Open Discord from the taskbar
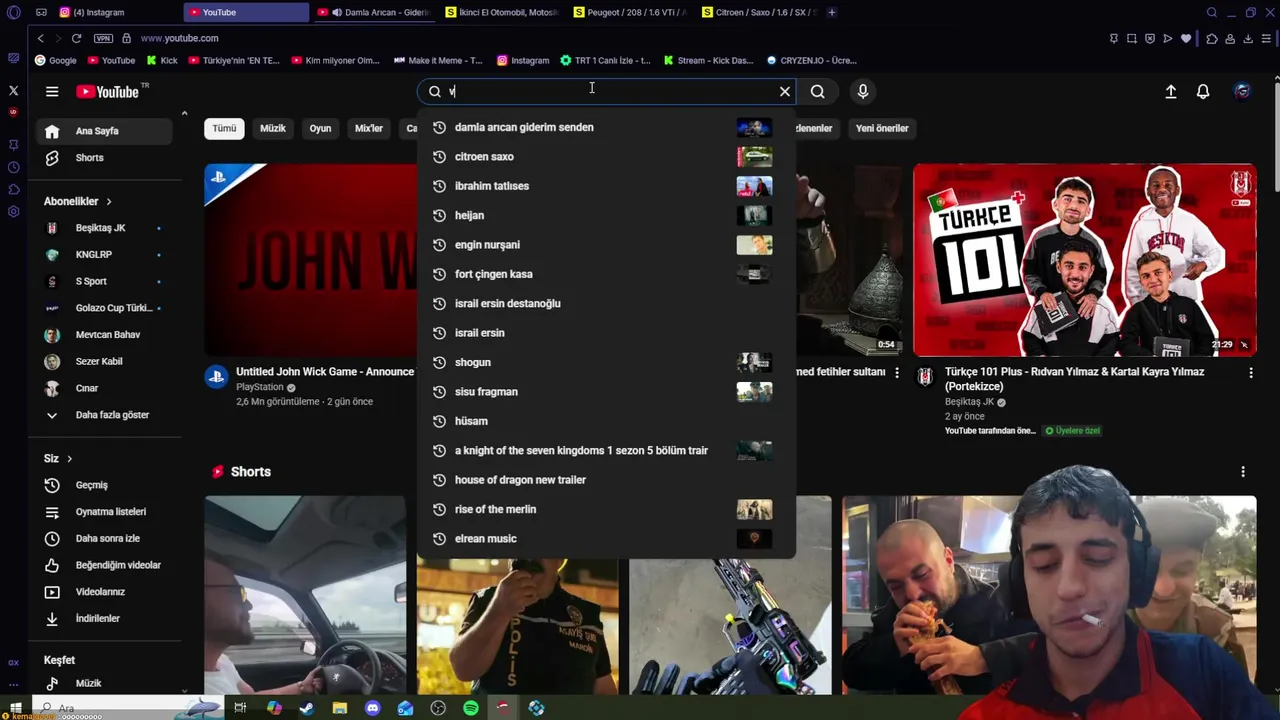The image size is (1280, 720). (x=373, y=708)
